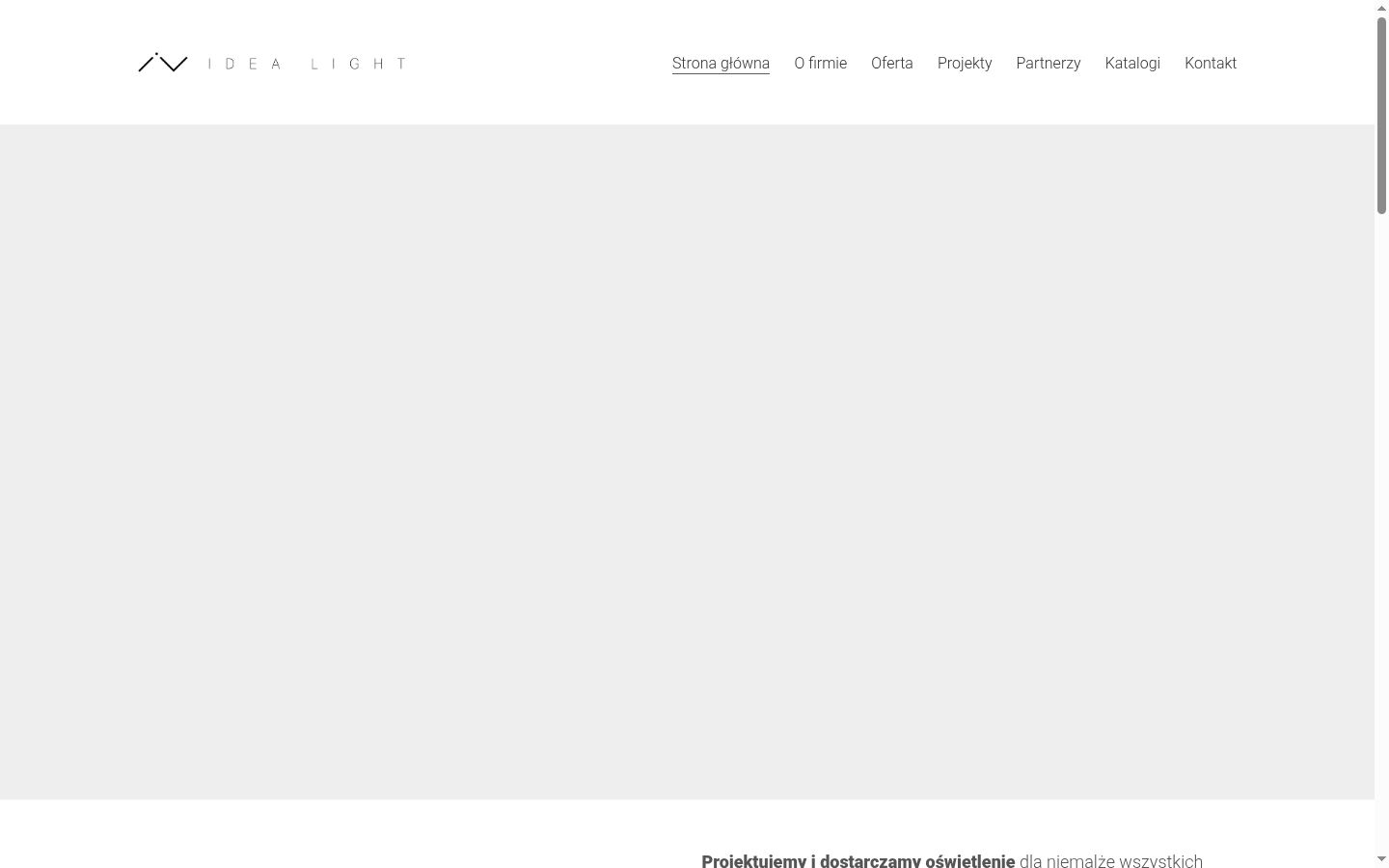This screenshot has height=868, width=1389.
Task: Click the scrollbar up arrow
Action: point(1381,8)
